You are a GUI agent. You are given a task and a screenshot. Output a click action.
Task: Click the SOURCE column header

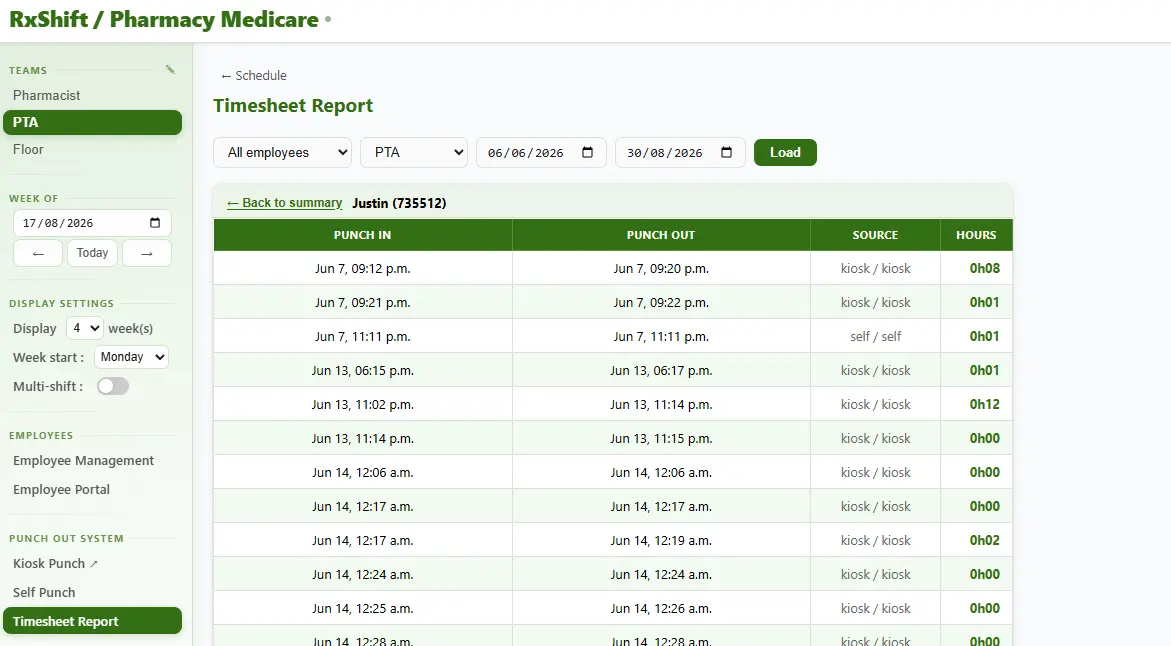(875, 235)
